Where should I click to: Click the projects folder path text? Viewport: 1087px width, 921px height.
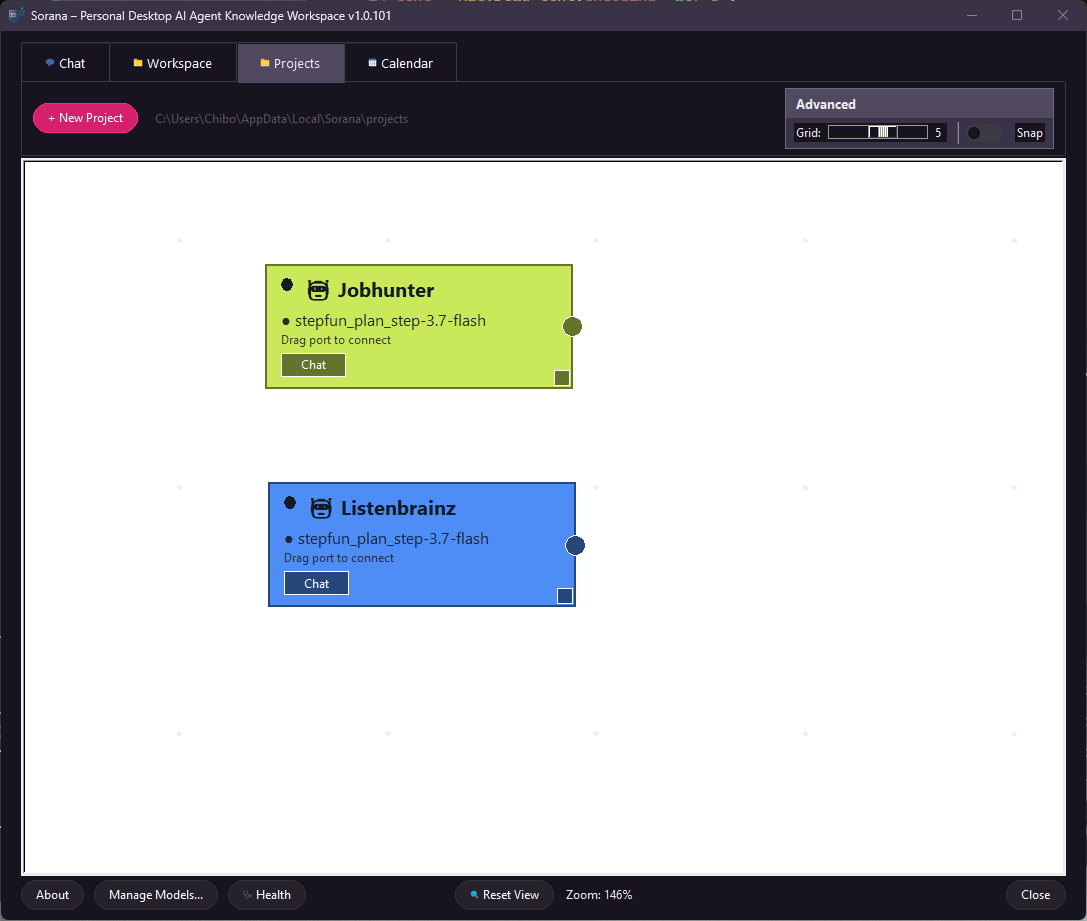[281, 119]
